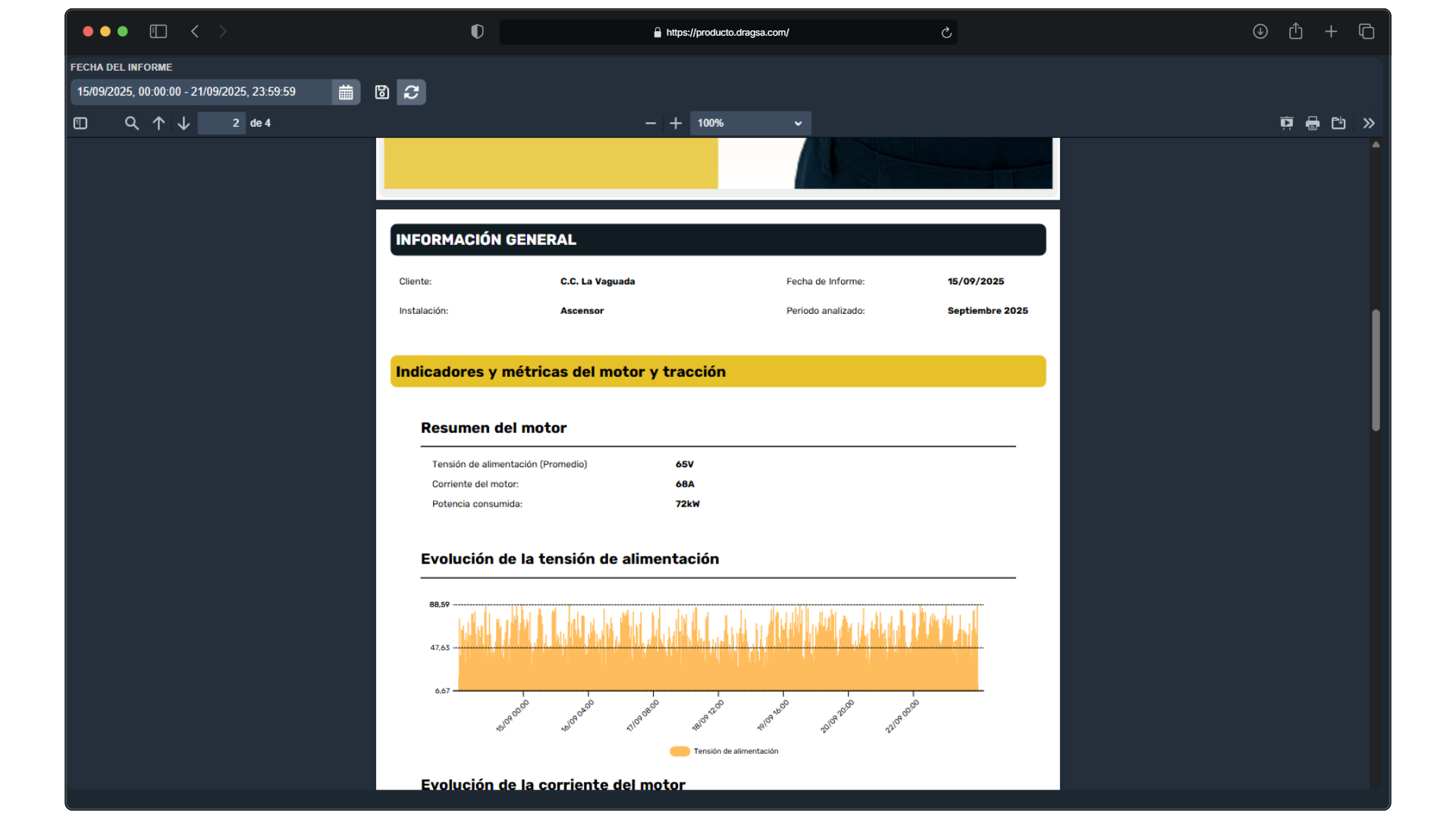Screen dimensions: 1456x819
Task: Open the 100% zoom level dropdown
Action: [x=749, y=124]
